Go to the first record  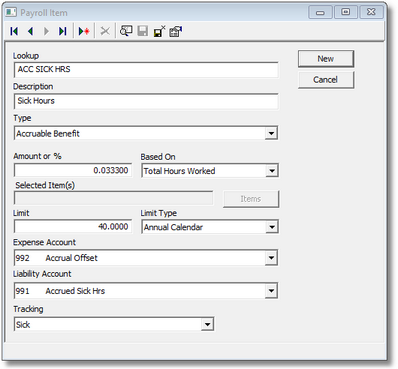coord(14,31)
